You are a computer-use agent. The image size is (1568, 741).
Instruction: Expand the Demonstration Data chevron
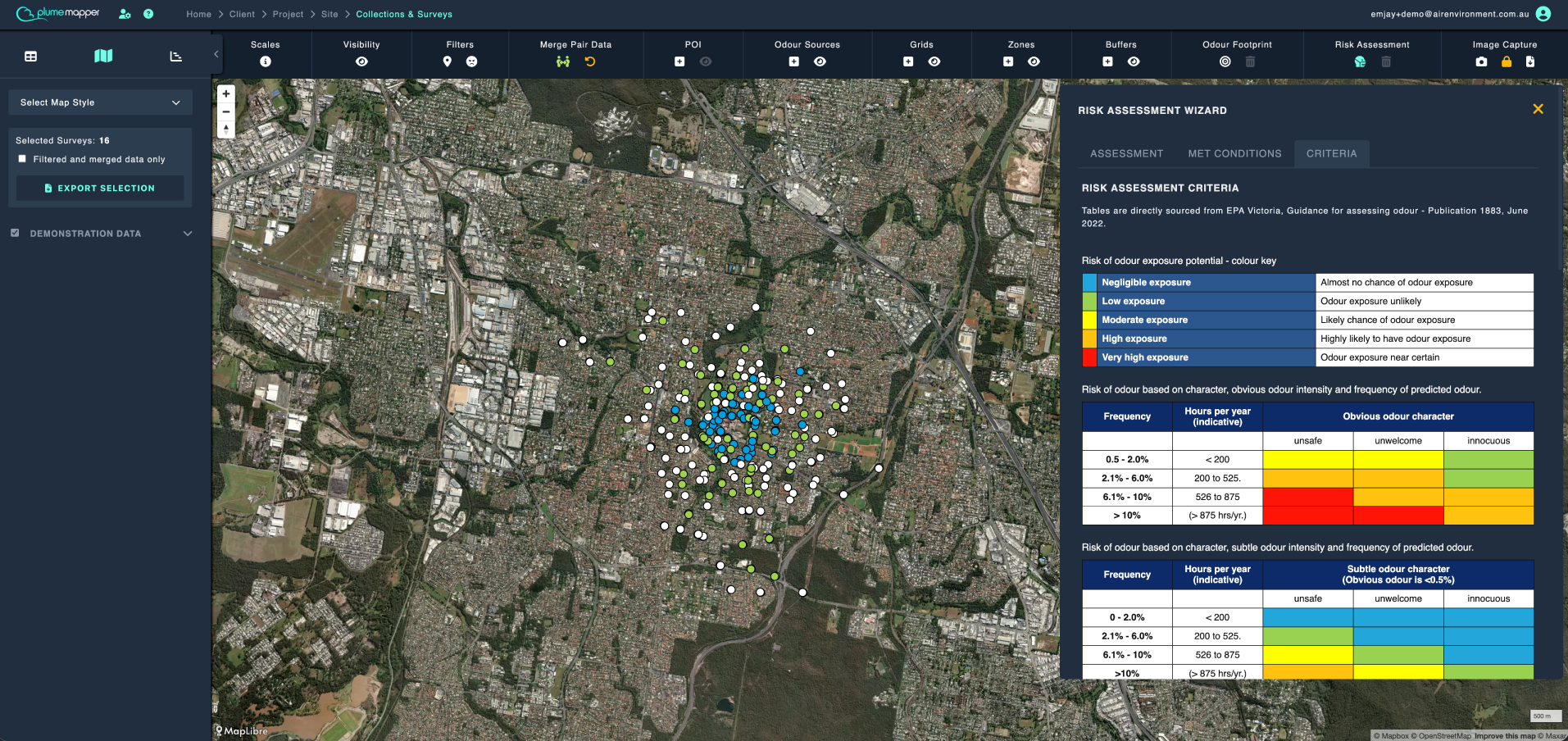point(188,234)
